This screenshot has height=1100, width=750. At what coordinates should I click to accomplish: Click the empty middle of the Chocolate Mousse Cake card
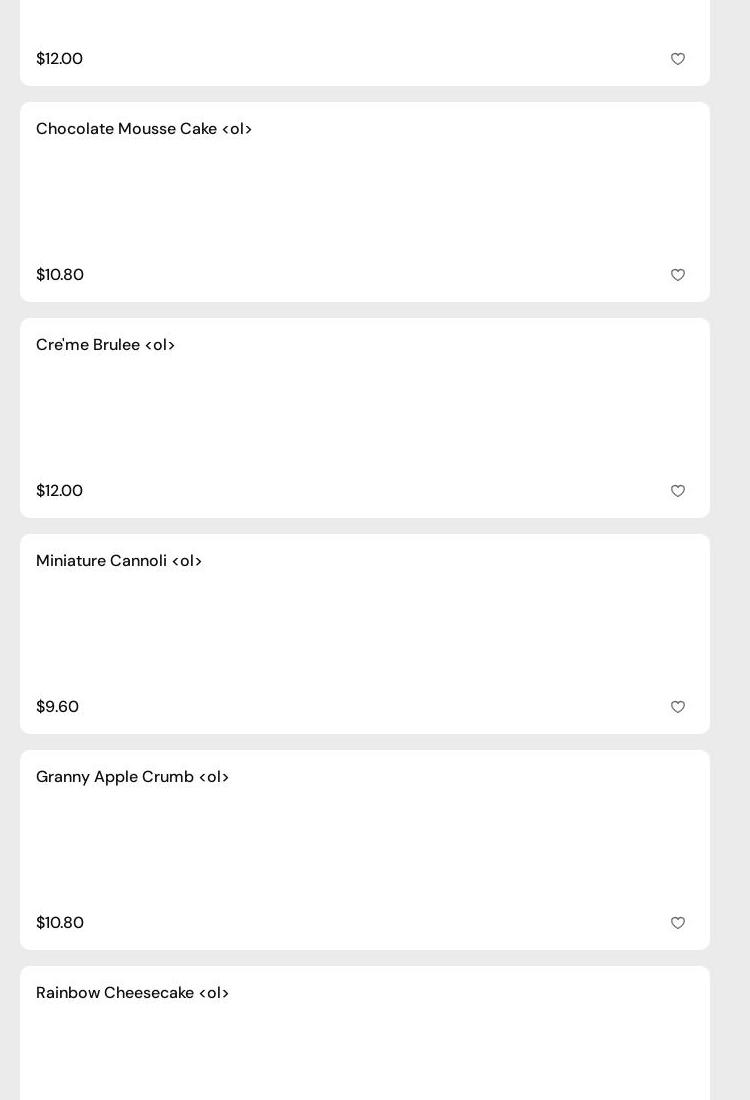(365, 202)
